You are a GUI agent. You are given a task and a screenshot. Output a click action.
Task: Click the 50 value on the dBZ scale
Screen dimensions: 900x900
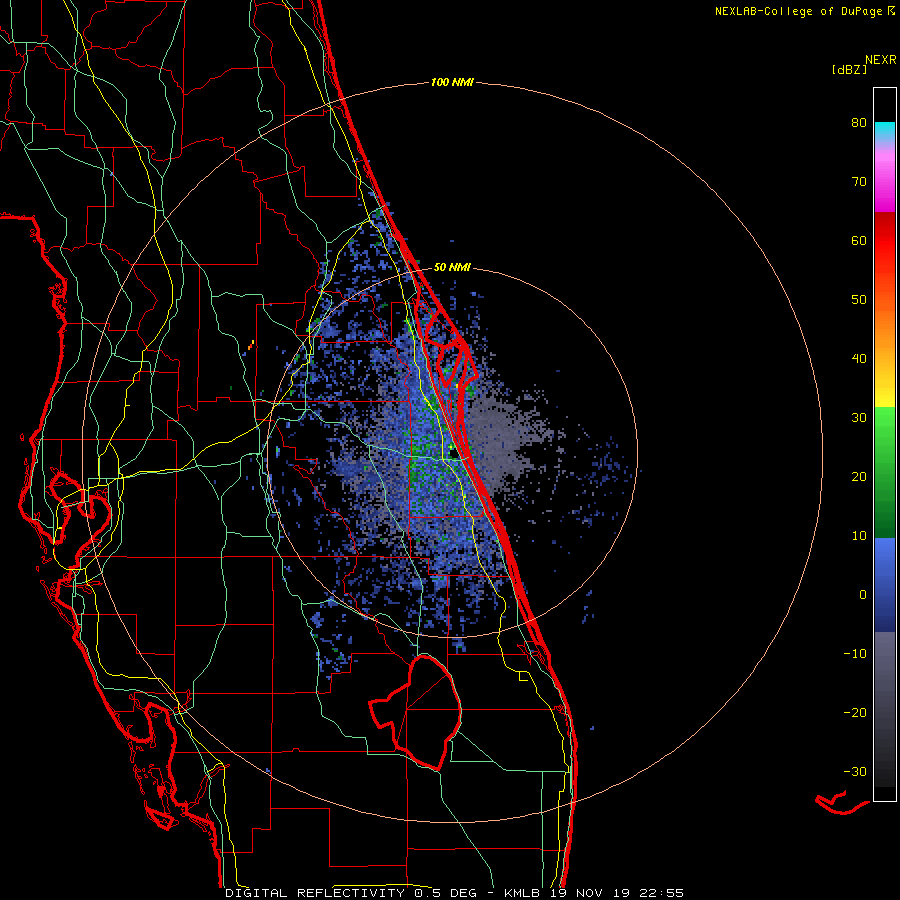point(859,300)
